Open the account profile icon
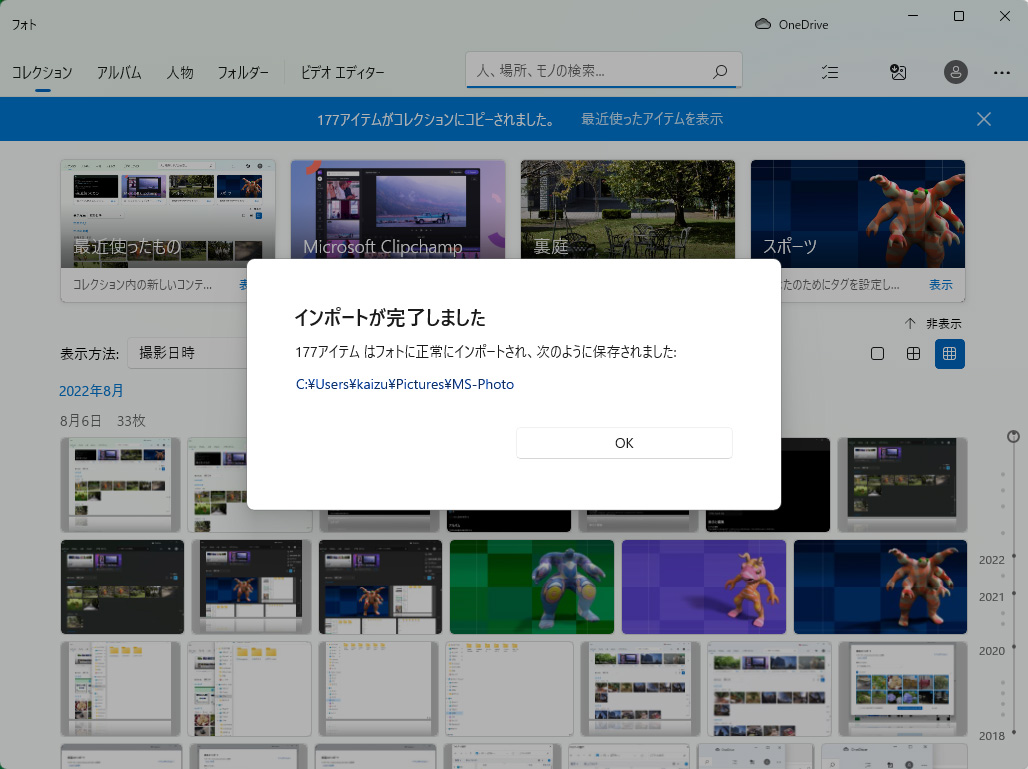Image resolution: width=1028 pixels, height=769 pixels. pos(956,72)
